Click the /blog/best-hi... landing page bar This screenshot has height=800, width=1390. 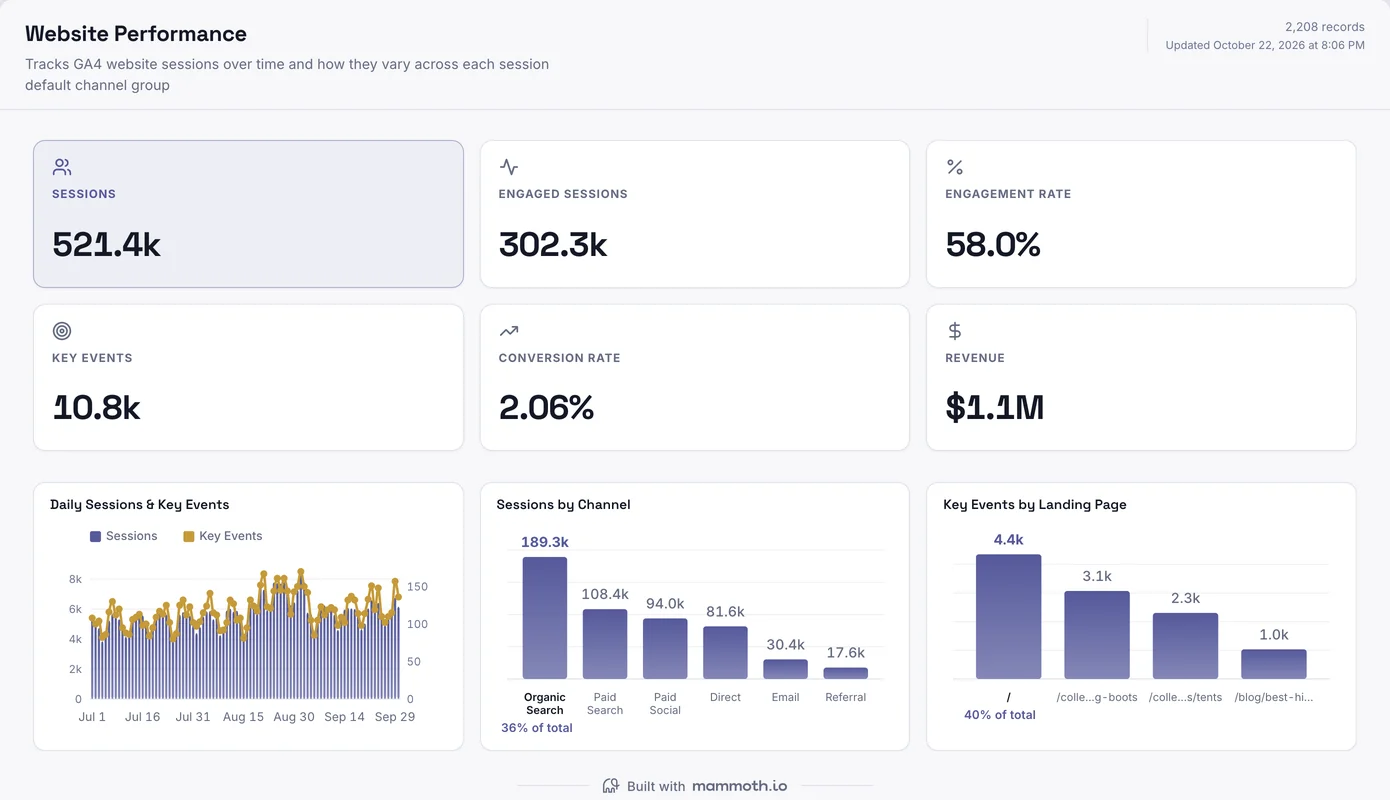point(1274,664)
